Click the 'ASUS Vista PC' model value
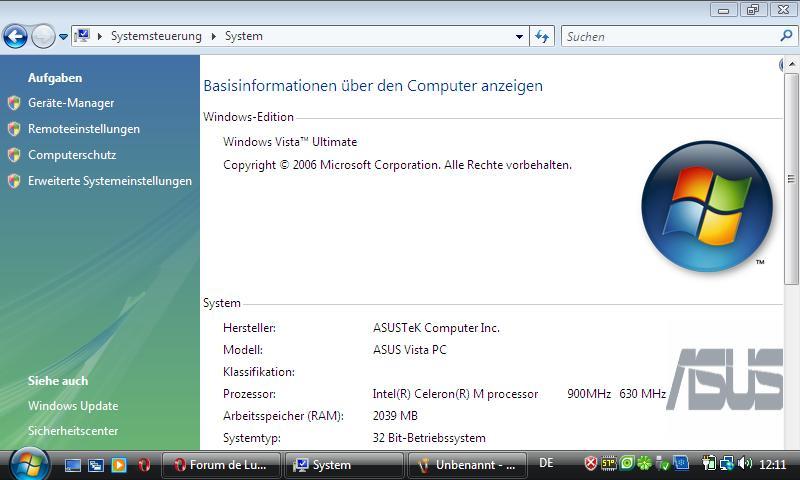The height and width of the screenshot is (480, 800). 410,350
